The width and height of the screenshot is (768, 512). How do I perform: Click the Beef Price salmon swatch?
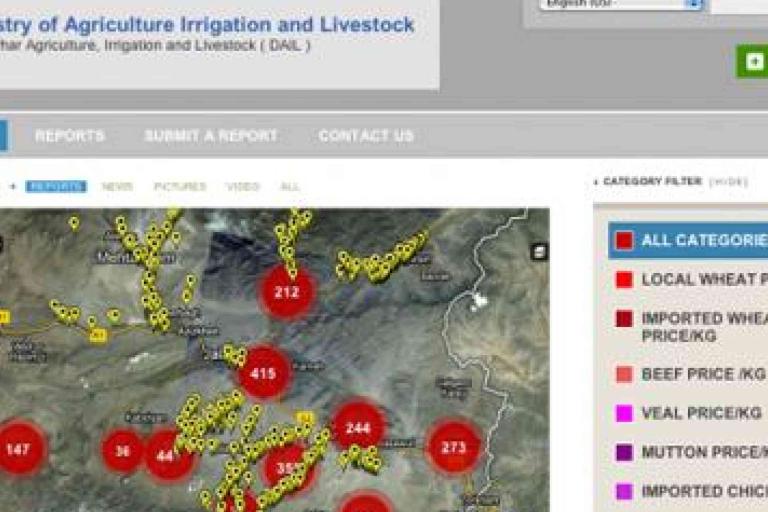[624, 374]
